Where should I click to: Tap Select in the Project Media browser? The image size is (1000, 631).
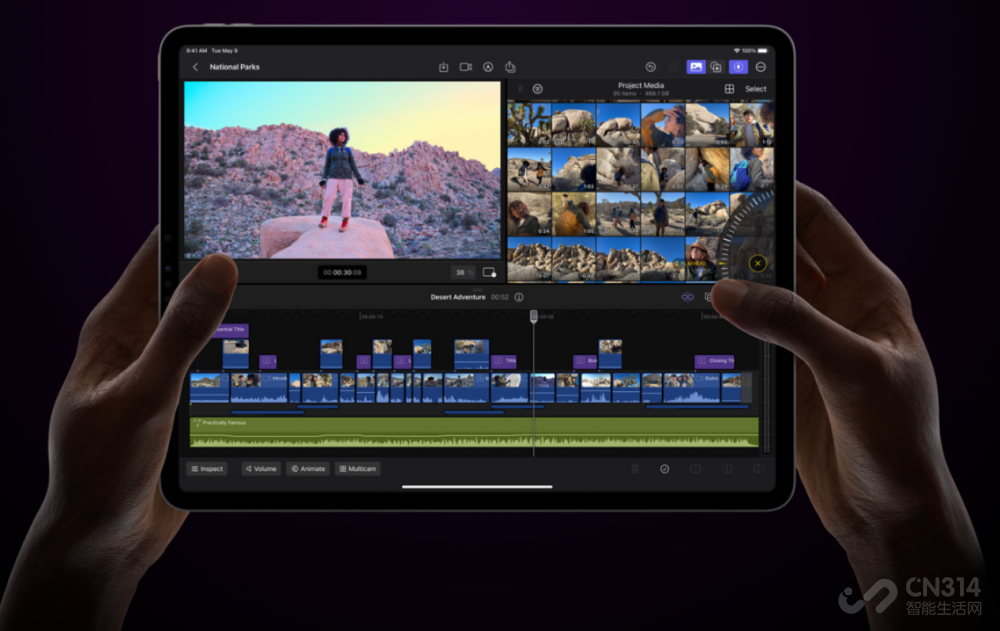pyautogui.click(x=756, y=89)
